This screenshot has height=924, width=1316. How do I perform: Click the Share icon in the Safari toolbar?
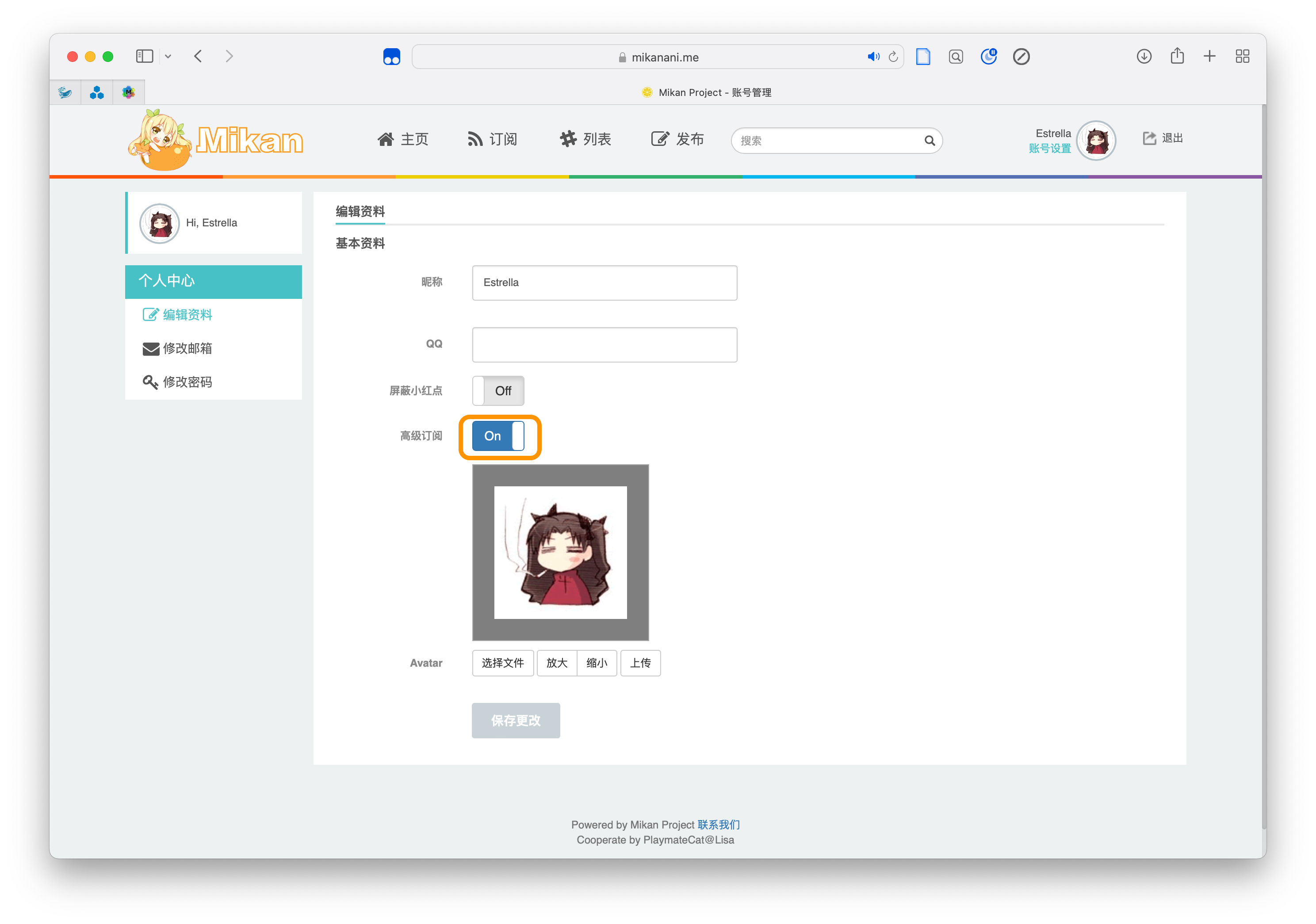[1177, 56]
